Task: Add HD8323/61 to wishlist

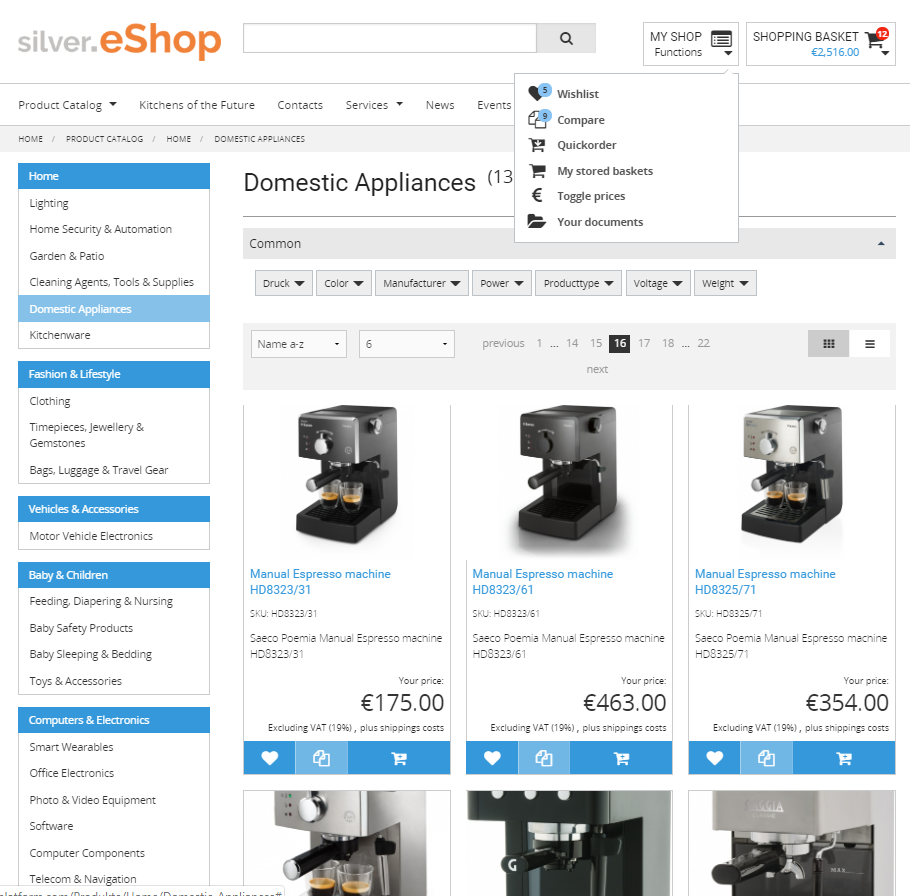Action: (x=492, y=758)
